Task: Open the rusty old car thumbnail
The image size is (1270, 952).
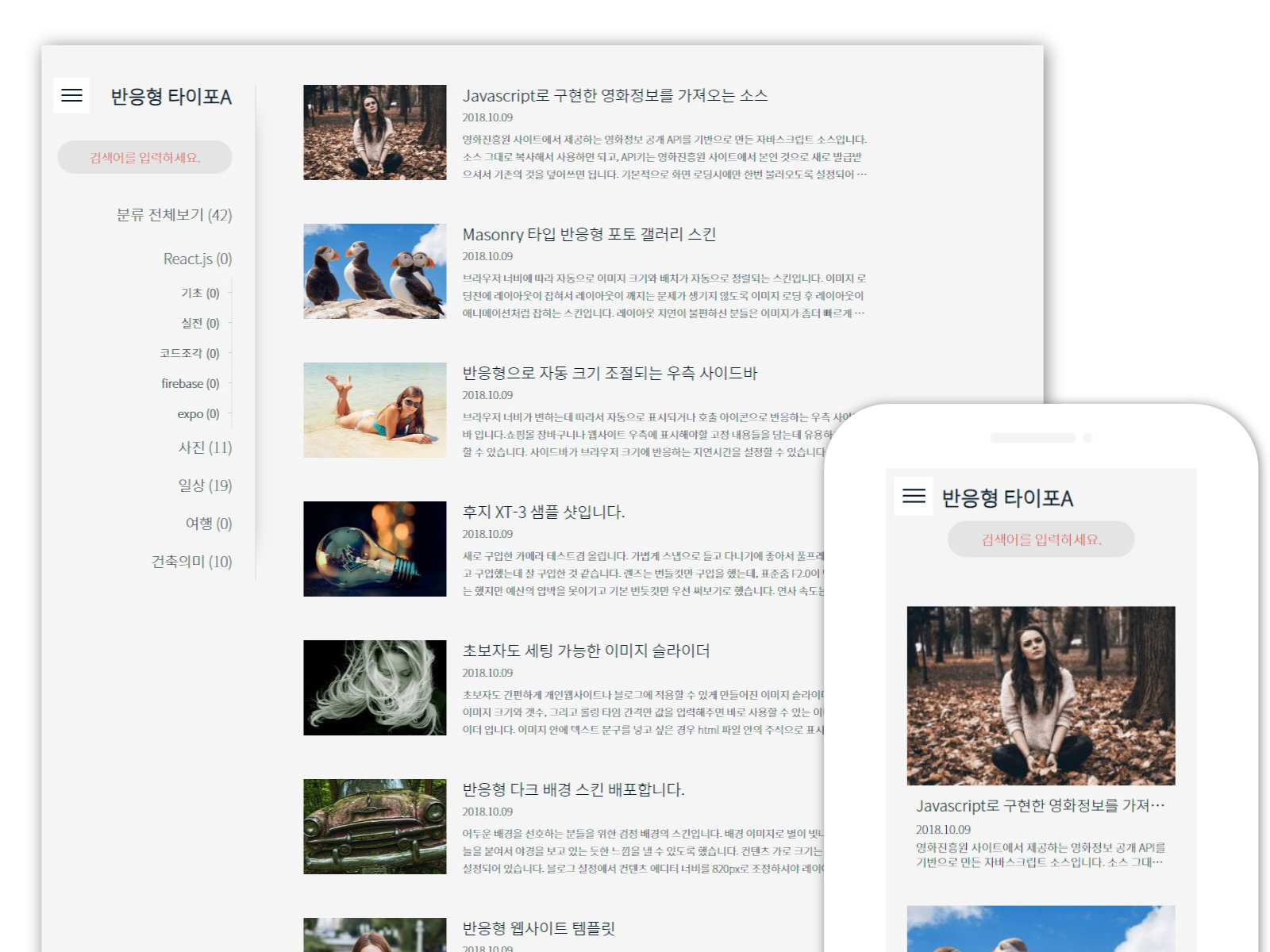Action: [x=375, y=827]
